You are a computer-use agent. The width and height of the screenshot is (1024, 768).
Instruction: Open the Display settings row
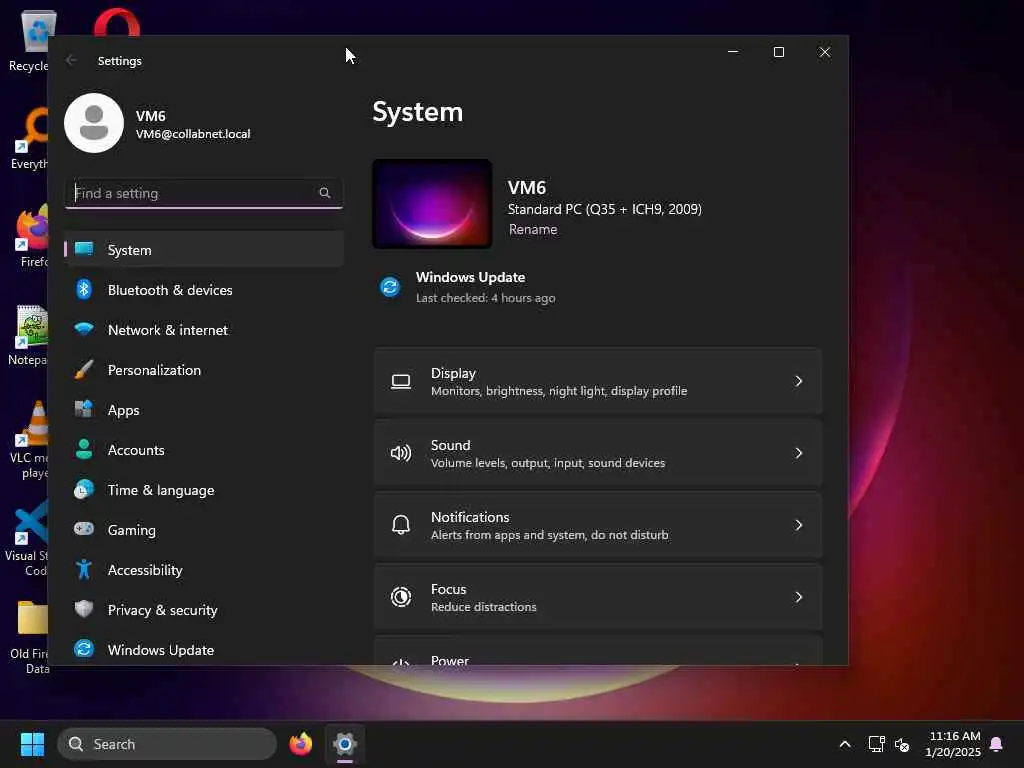pyautogui.click(x=598, y=381)
